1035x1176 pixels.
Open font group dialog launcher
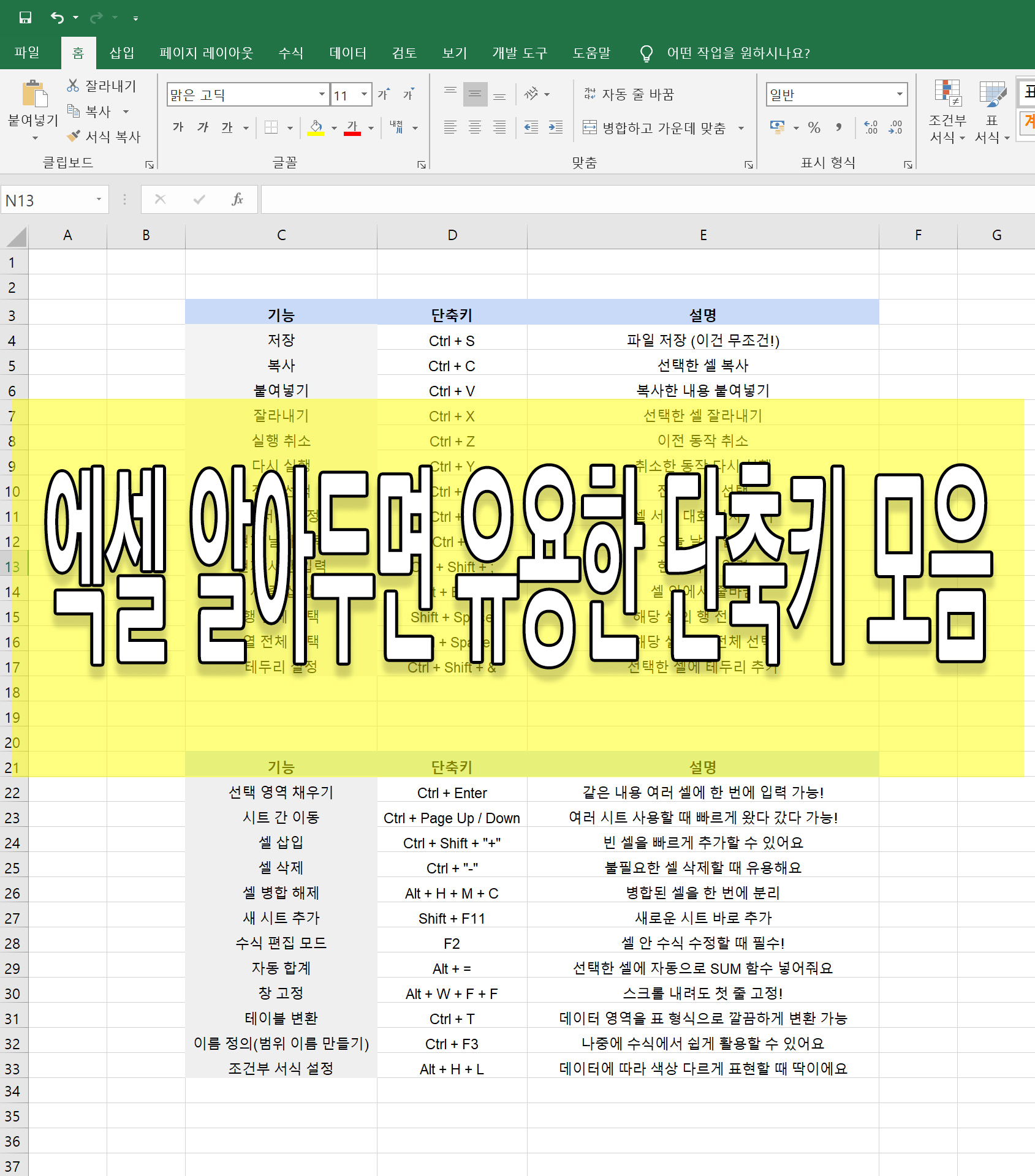coord(422,164)
